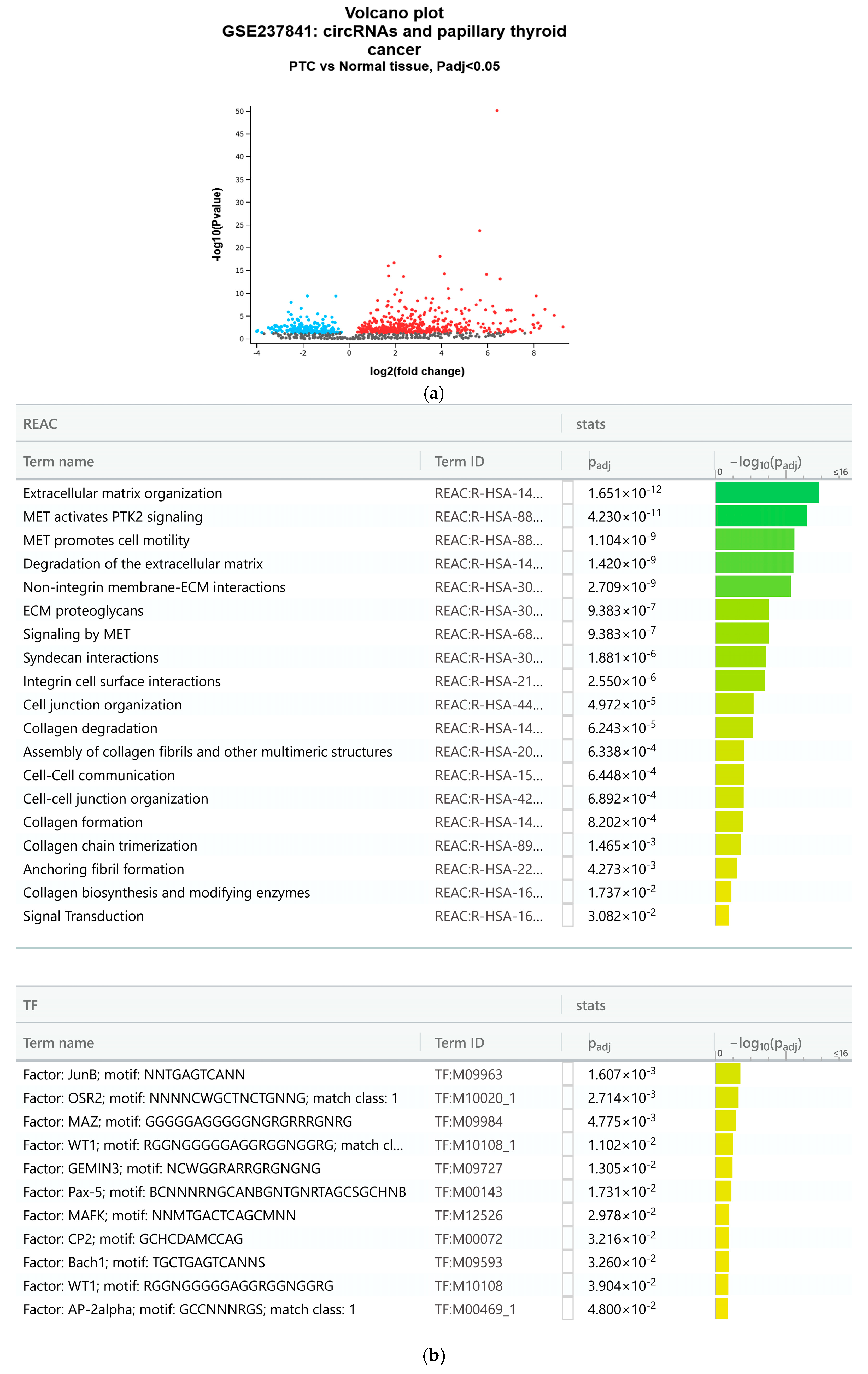Screen dimensions: 868x1374
Task: Check the box for Factor: JunB row
Action: 567,1074
